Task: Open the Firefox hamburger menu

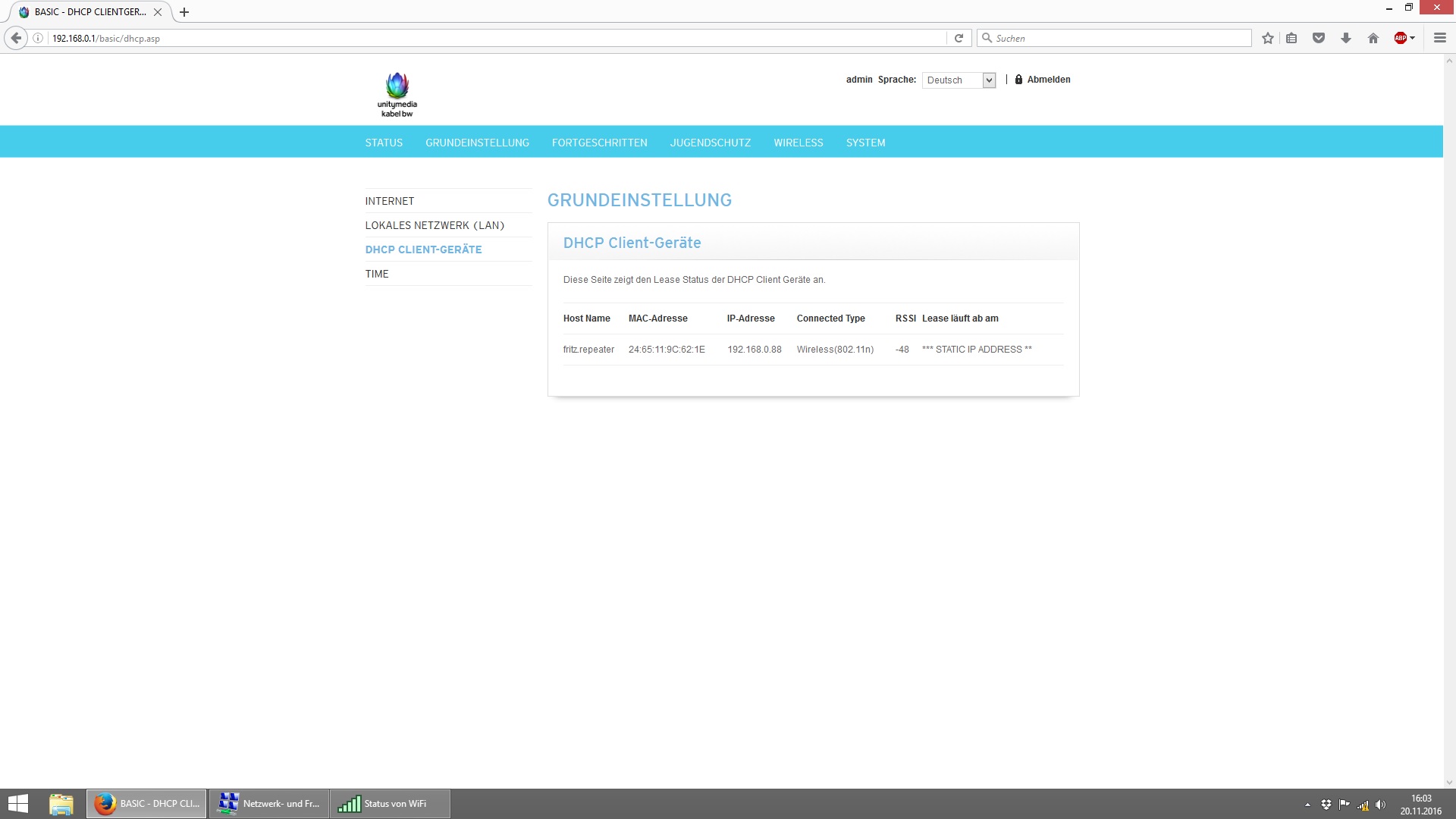Action: tap(1439, 38)
